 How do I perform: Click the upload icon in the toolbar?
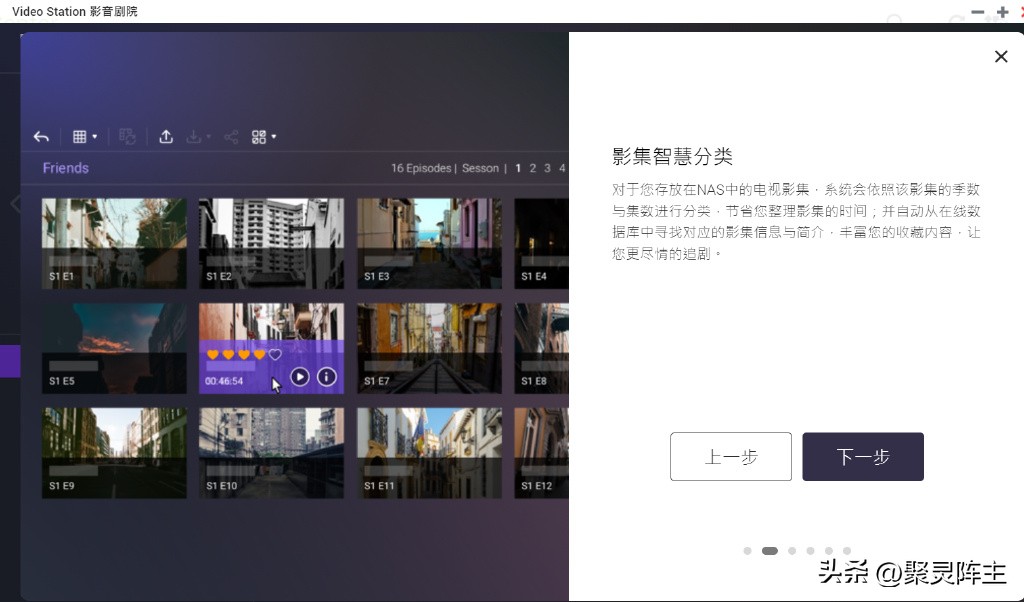point(166,136)
